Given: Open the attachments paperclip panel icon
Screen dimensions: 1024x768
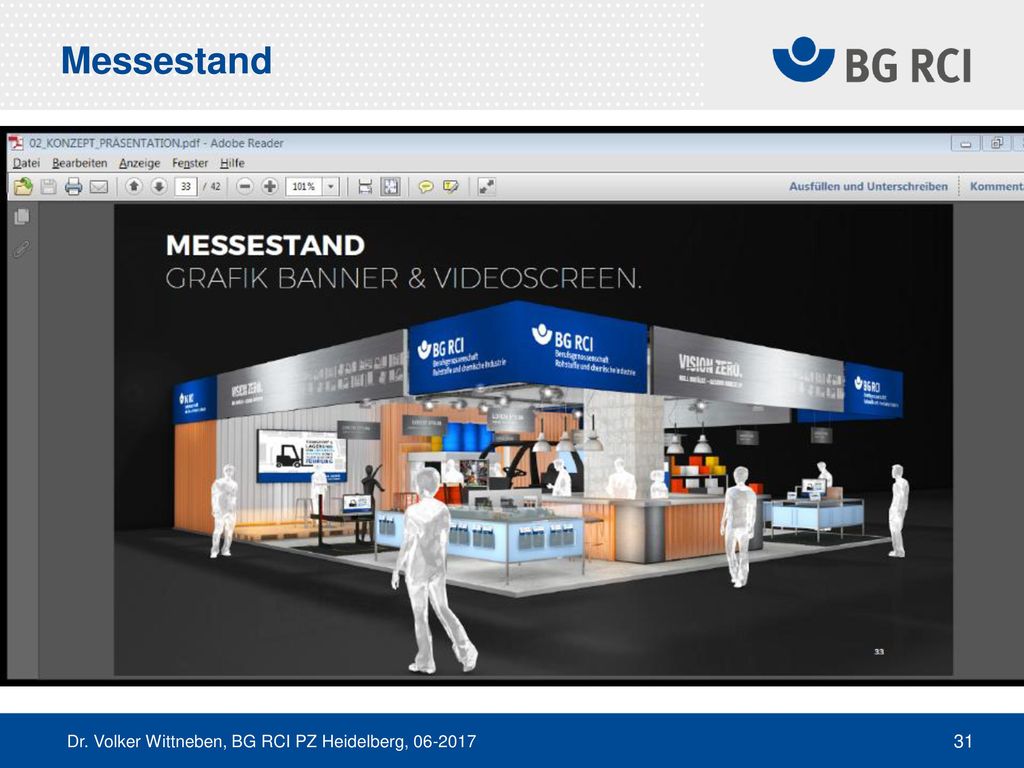Looking at the screenshot, I should pyautogui.click(x=22, y=249).
